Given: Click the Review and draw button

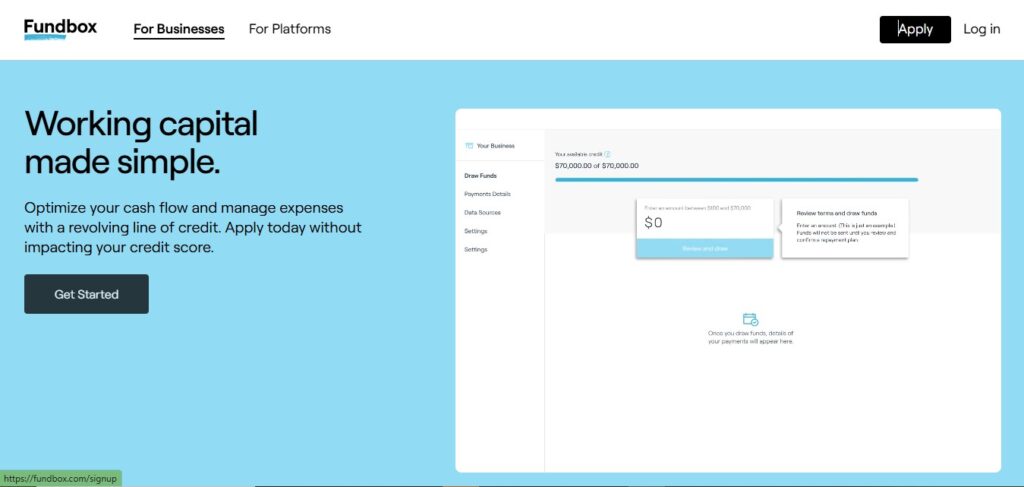Looking at the screenshot, I should pos(705,248).
